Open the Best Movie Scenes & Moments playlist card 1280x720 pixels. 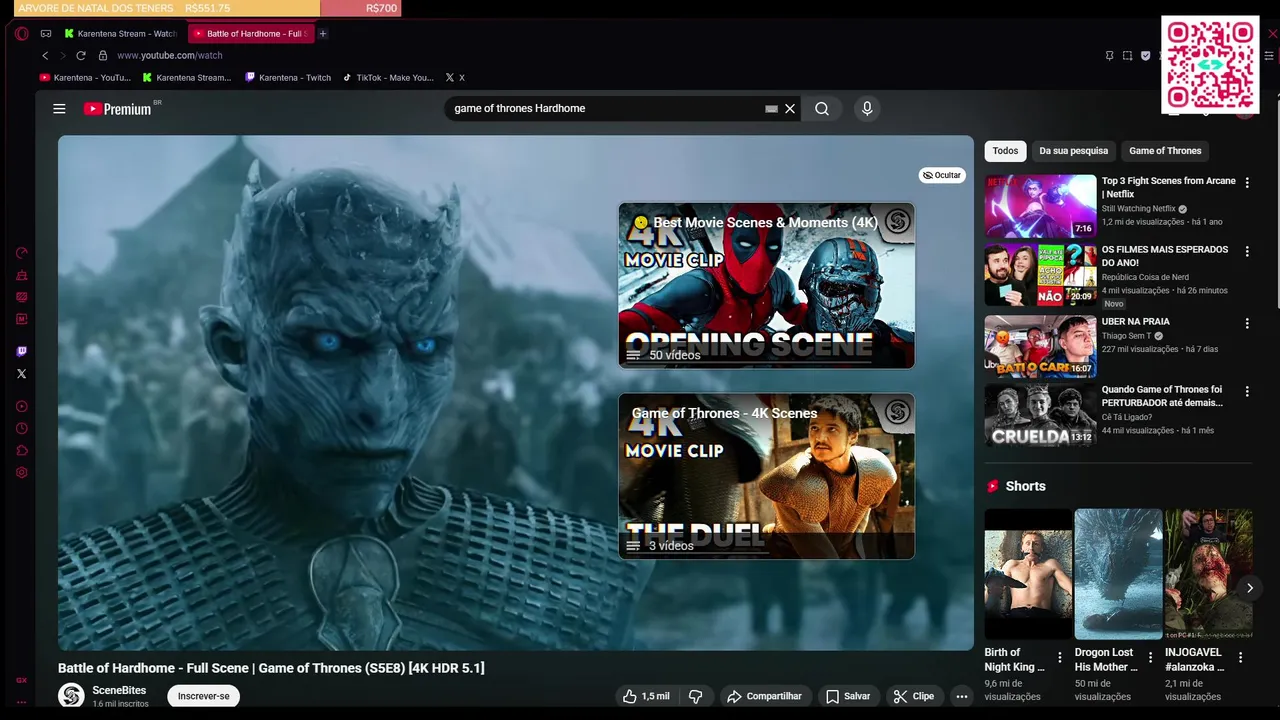tap(766, 285)
